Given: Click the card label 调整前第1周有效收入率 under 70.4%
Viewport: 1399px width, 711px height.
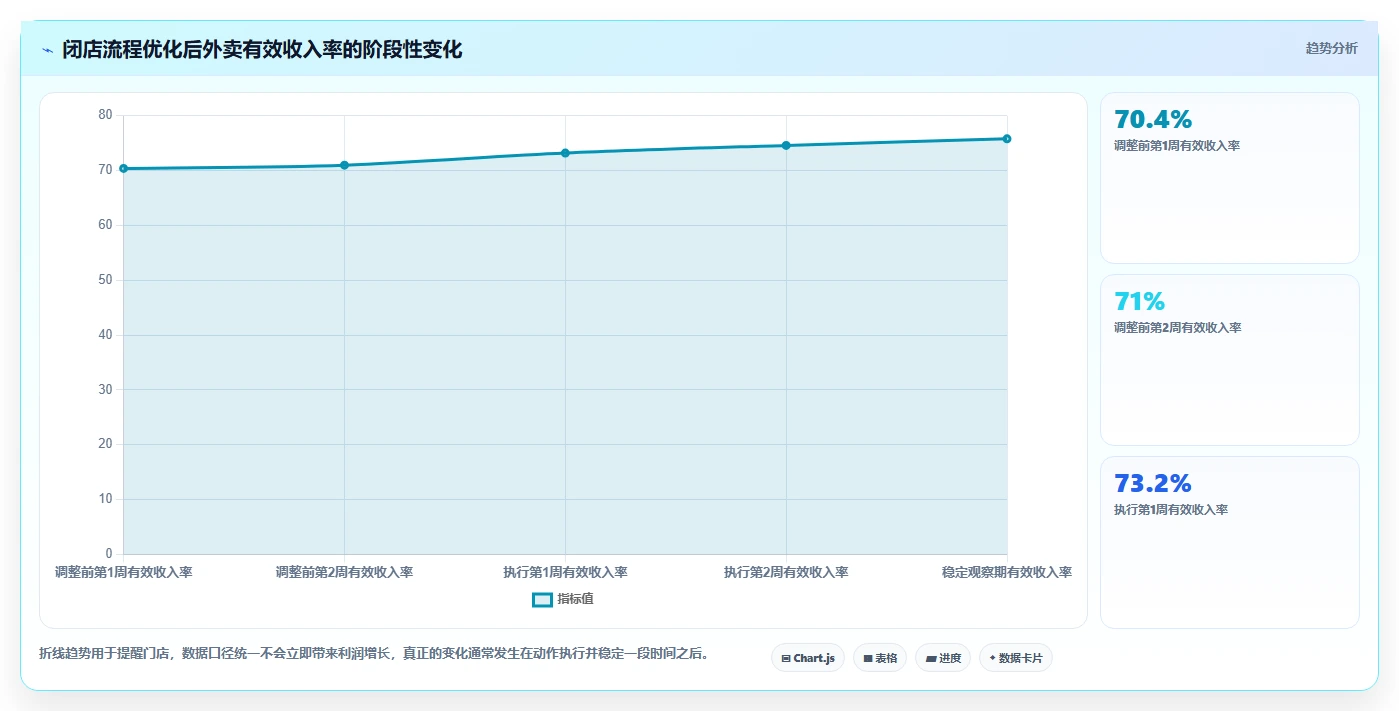Looking at the screenshot, I should click(1177, 145).
